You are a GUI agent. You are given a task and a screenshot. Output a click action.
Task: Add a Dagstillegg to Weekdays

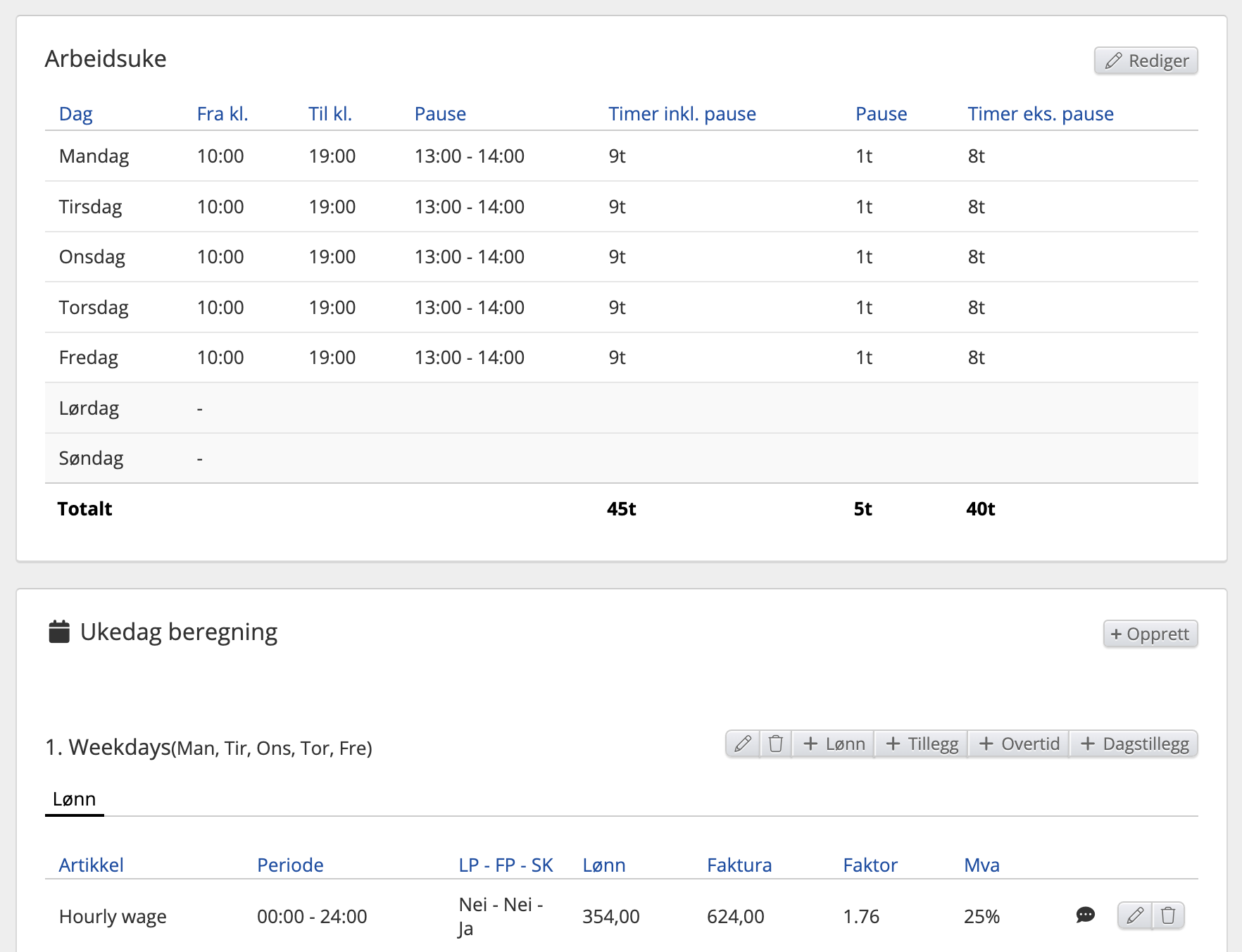coord(1134,744)
